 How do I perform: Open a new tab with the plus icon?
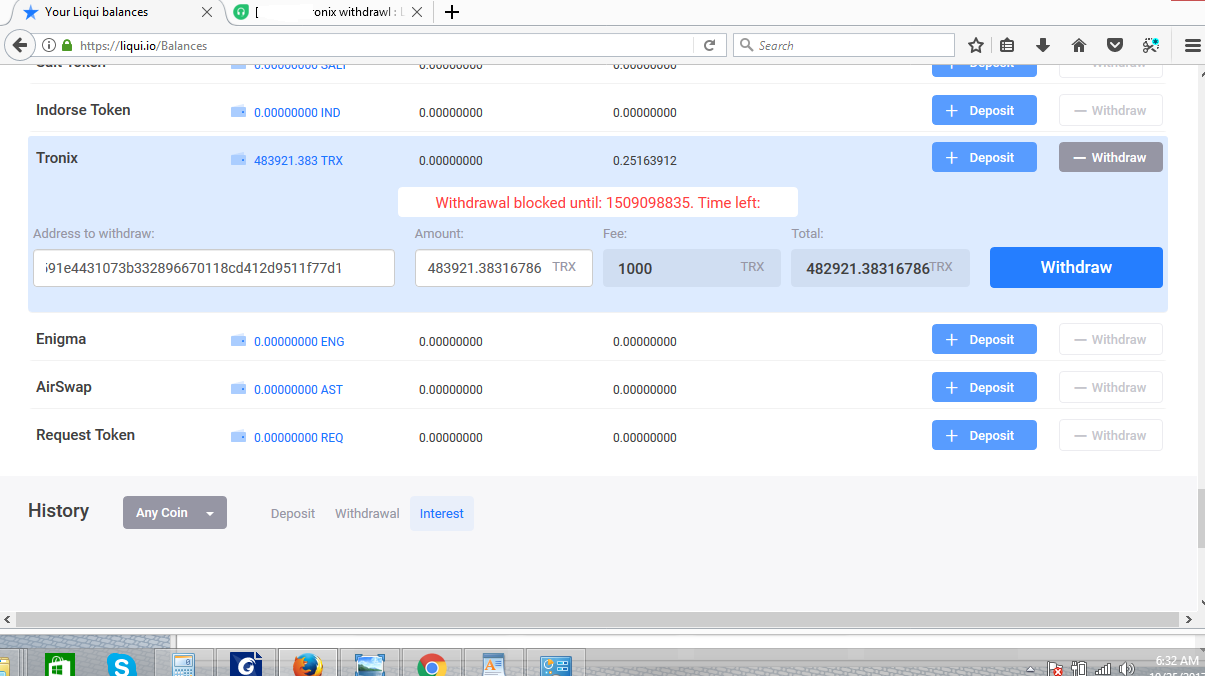[x=452, y=12]
